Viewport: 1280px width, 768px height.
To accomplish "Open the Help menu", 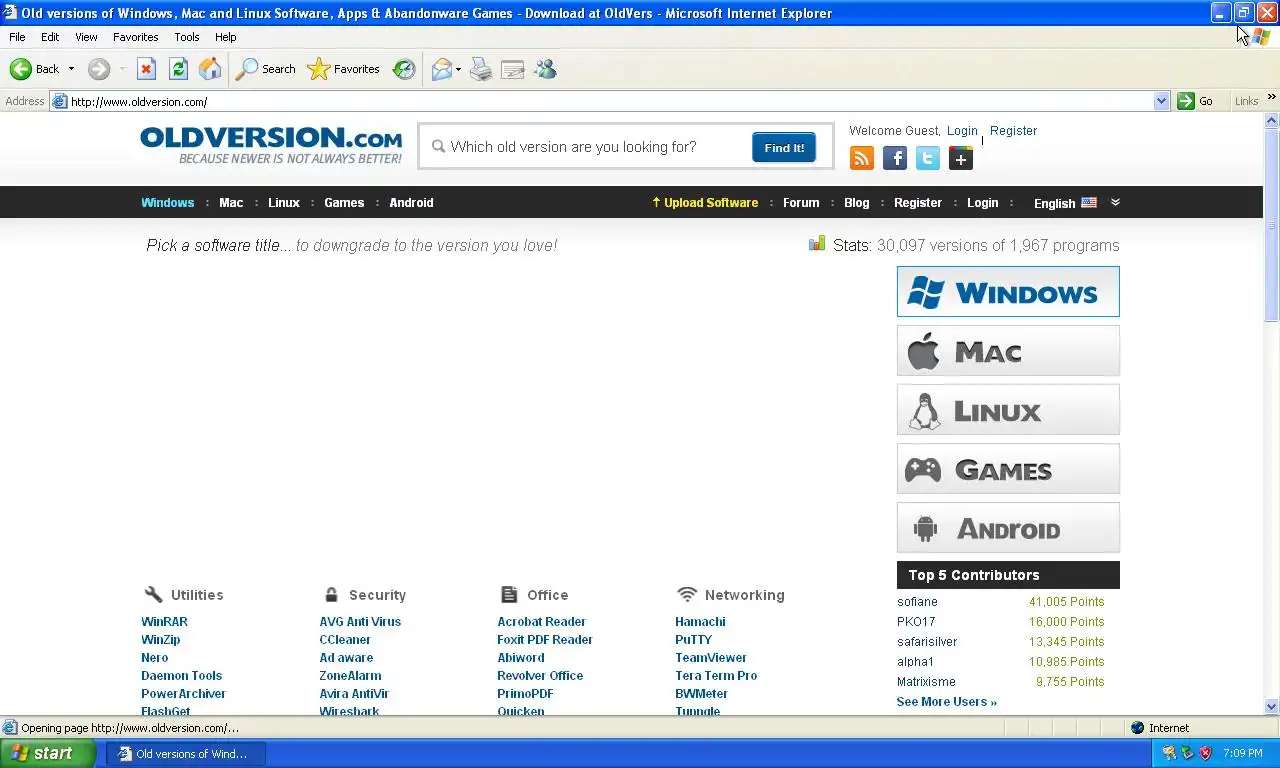I will pyautogui.click(x=225, y=37).
